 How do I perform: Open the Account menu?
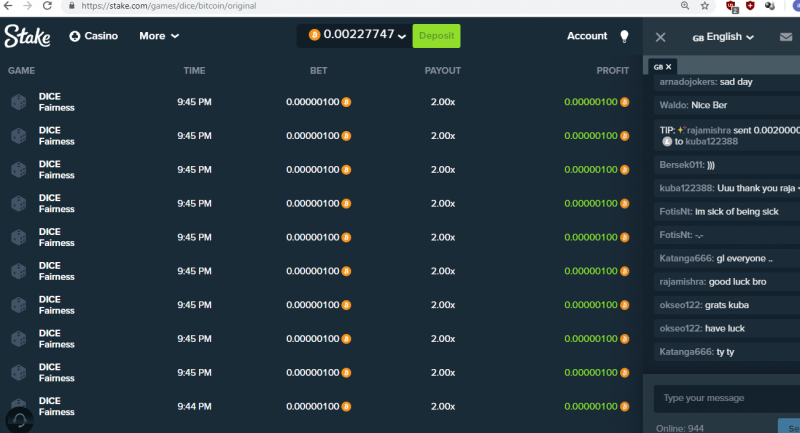coord(587,36)
